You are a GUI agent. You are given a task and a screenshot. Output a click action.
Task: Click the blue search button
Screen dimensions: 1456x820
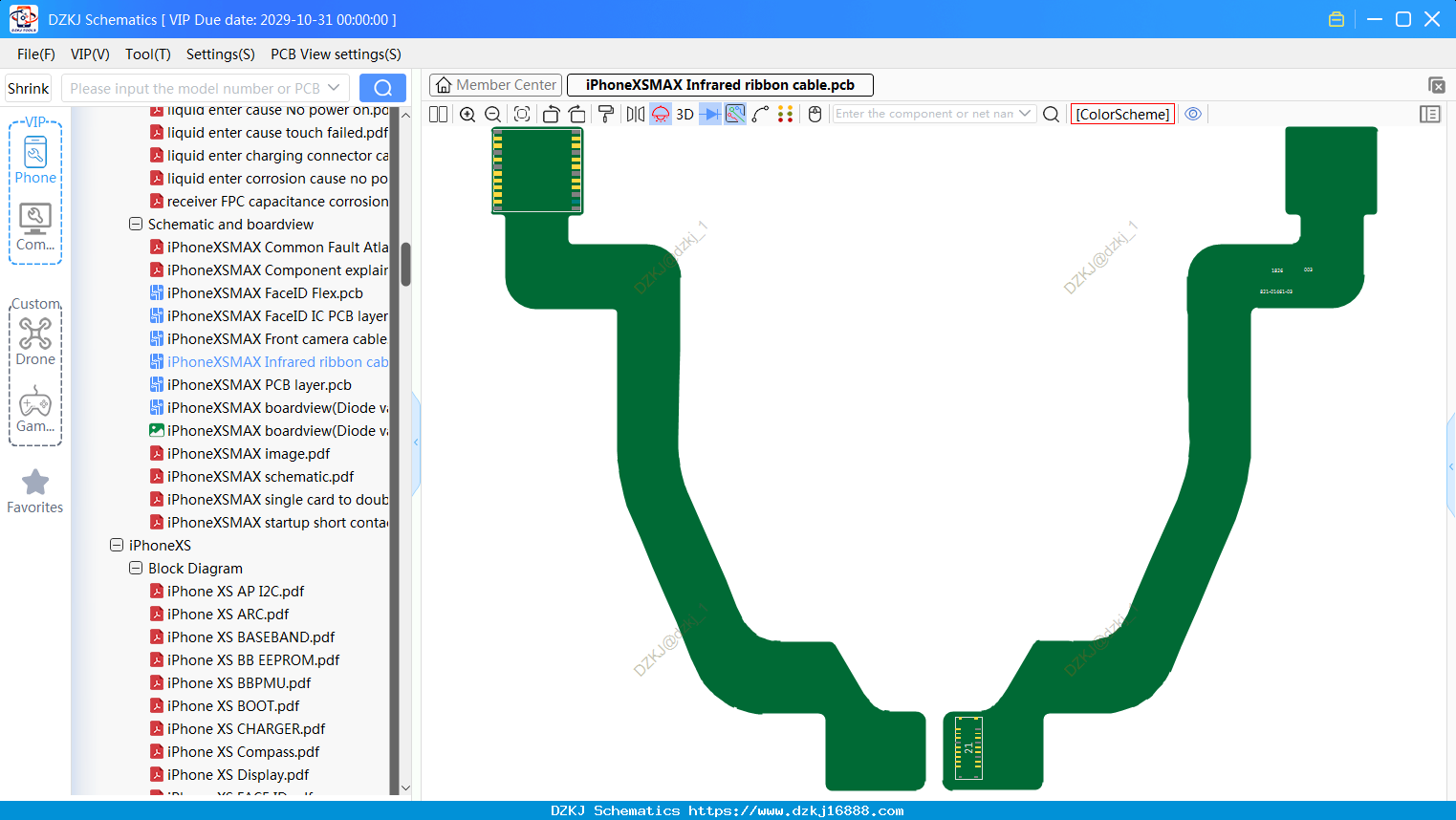(x=382, y=88)
